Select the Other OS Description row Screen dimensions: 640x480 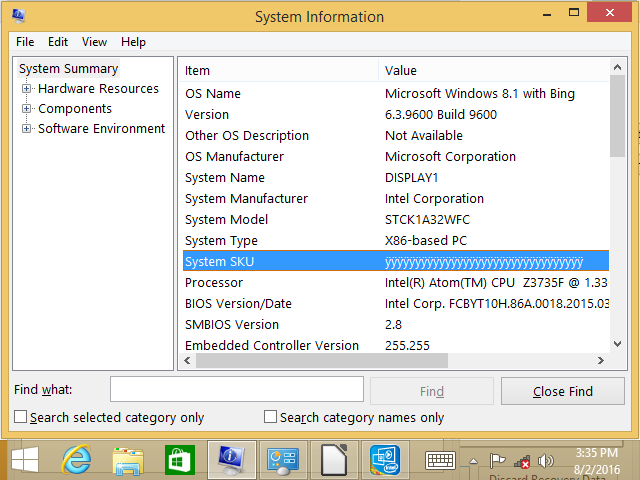396,136
